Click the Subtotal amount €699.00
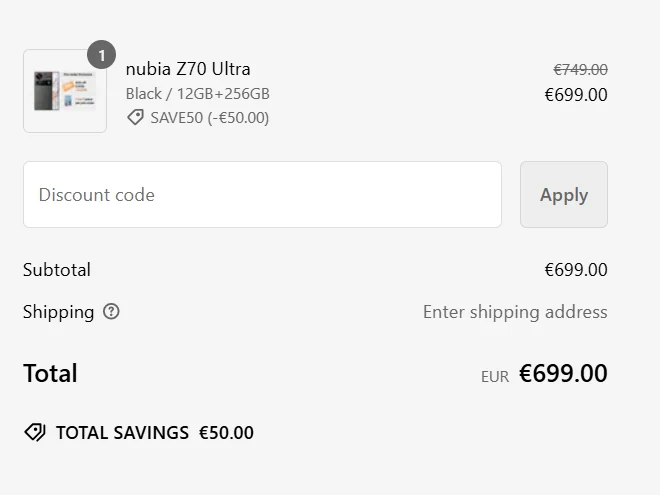The width and height of the screenshot is (660, 495). pos(576,270)
